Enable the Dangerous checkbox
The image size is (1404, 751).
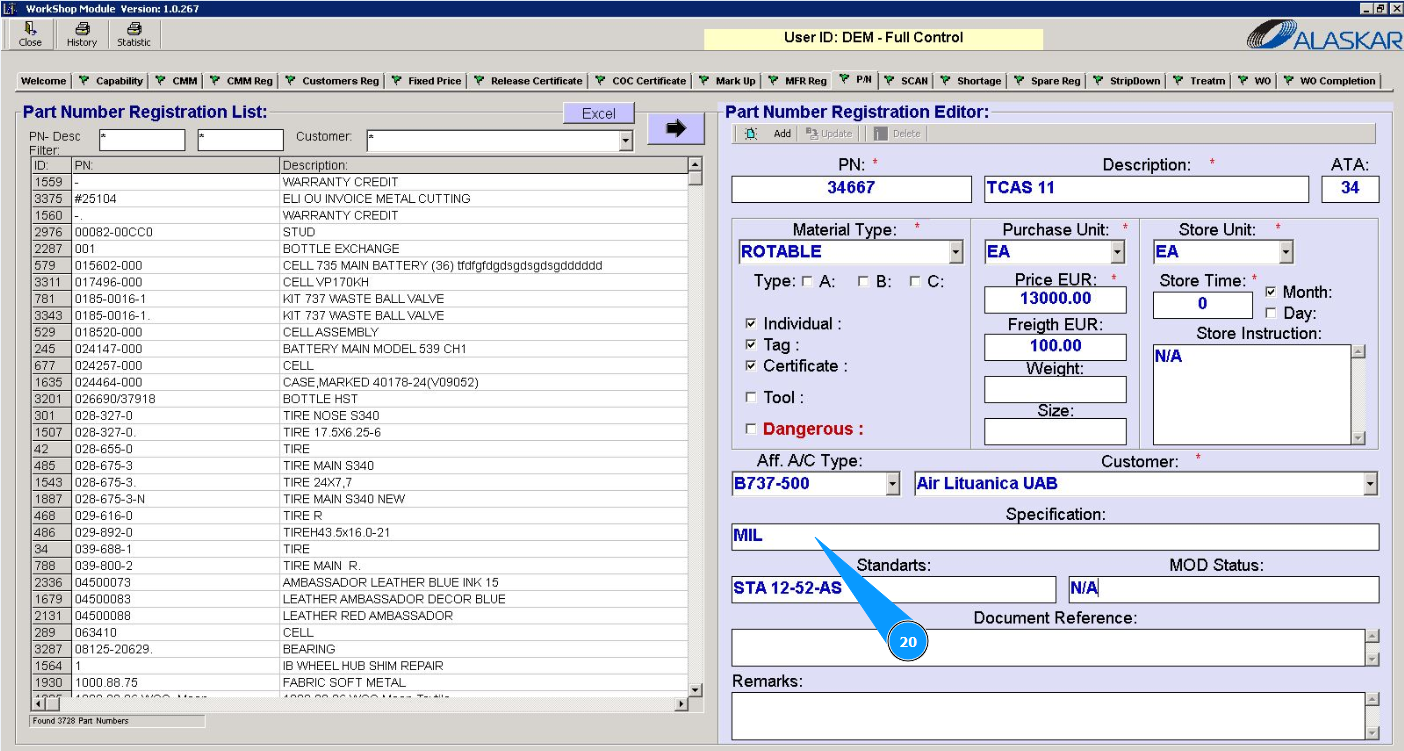click(751, 430)
